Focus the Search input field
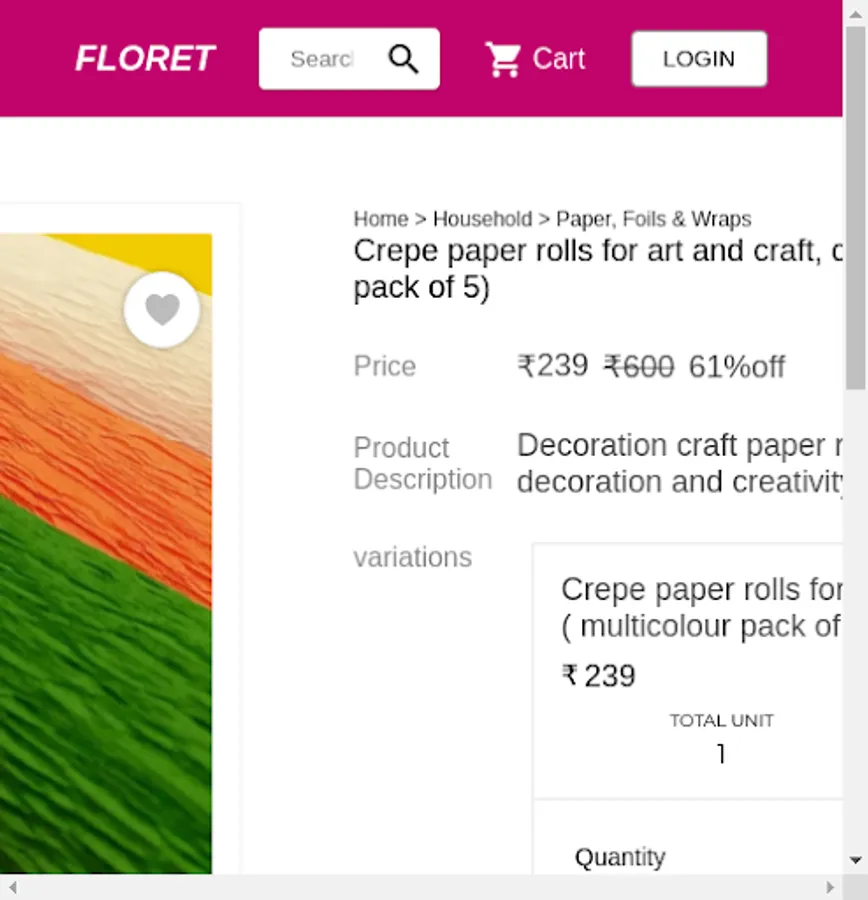The height and width of the screenshot is (900, 868). pos(323,59)
